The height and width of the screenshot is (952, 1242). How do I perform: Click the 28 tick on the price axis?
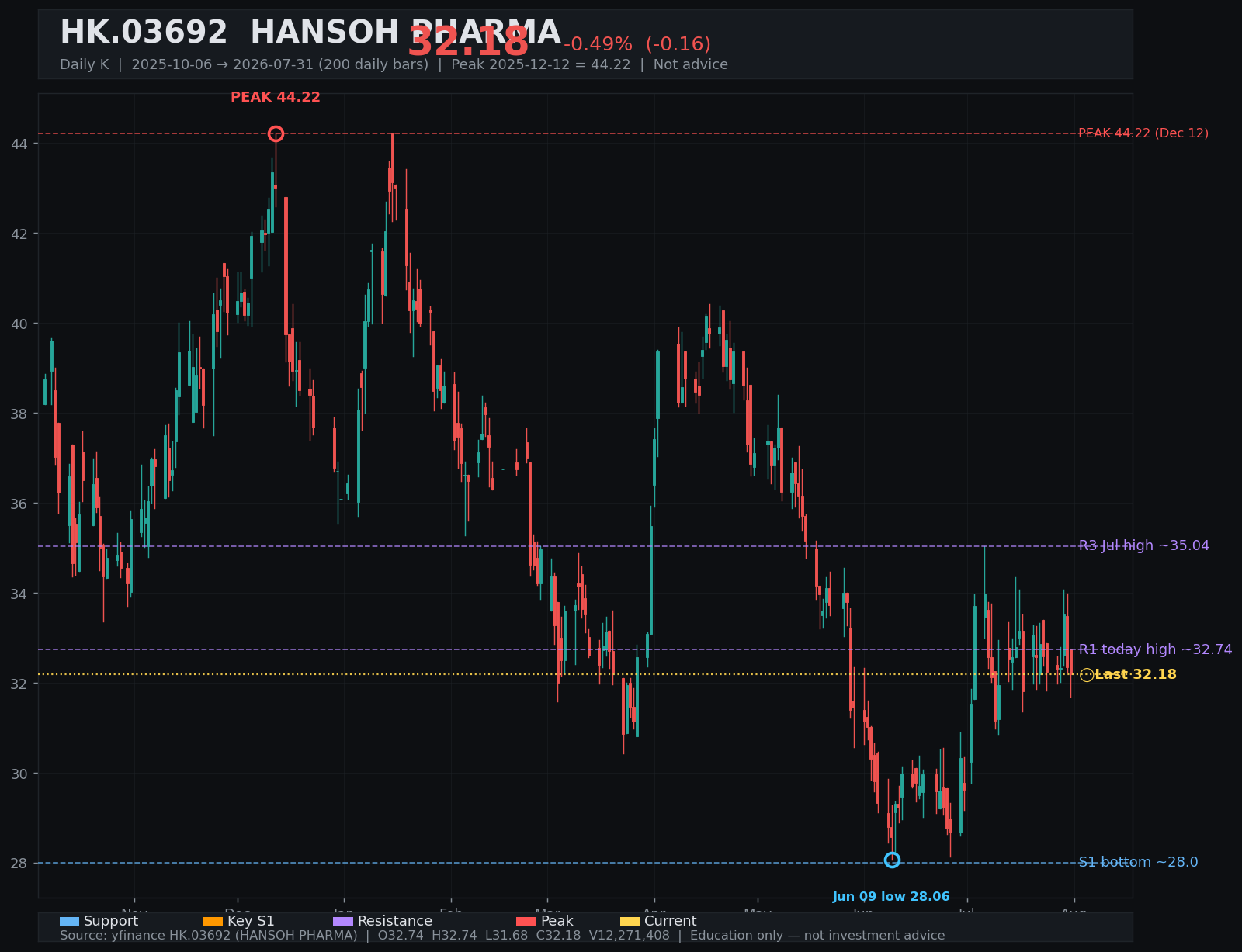click(19, 864)
